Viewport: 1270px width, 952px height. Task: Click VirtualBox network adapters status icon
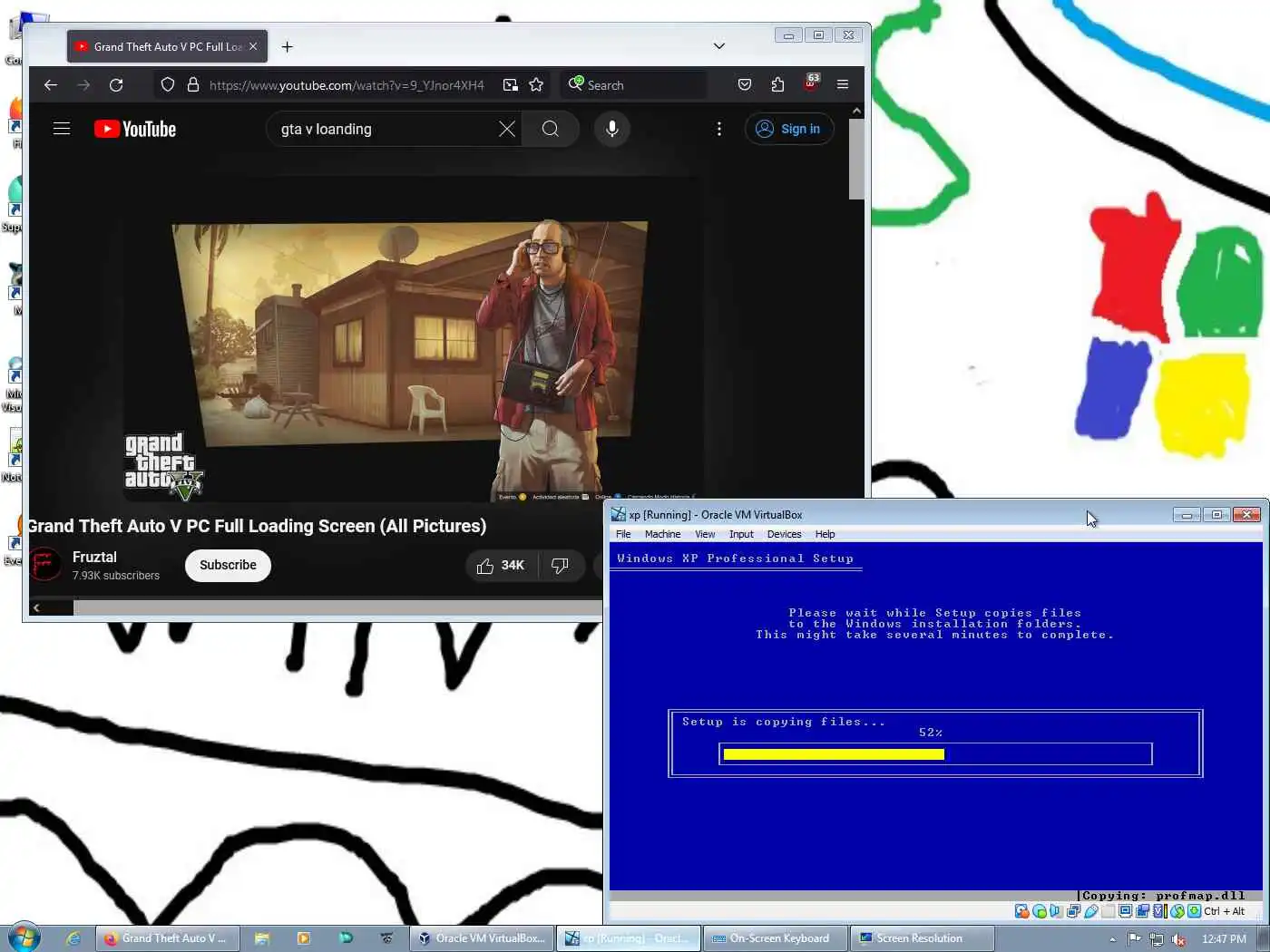(x=1073, y=911)
